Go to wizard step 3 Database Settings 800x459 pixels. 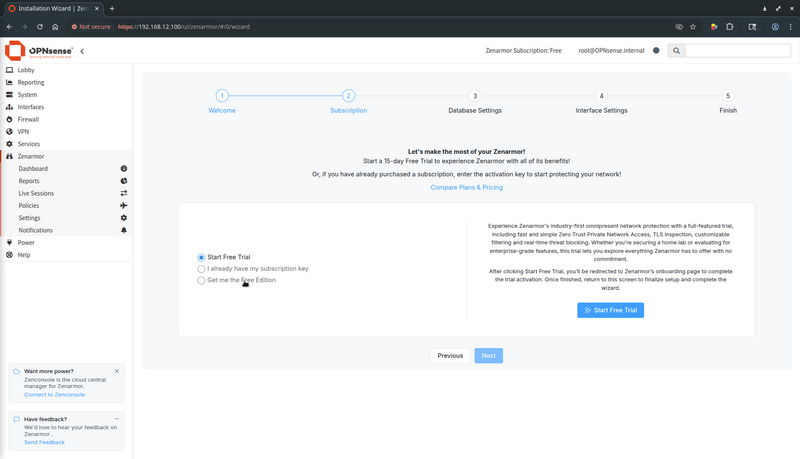(x=475, y=95)
